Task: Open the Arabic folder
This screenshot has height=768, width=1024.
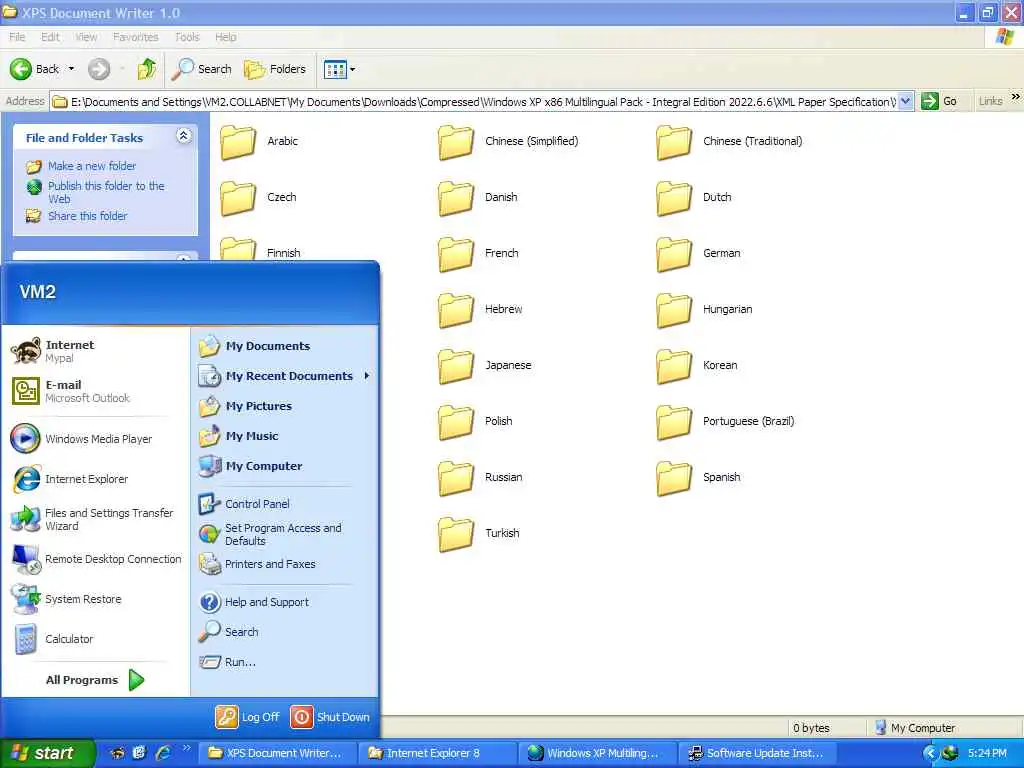Action: [x=259, y=142]
